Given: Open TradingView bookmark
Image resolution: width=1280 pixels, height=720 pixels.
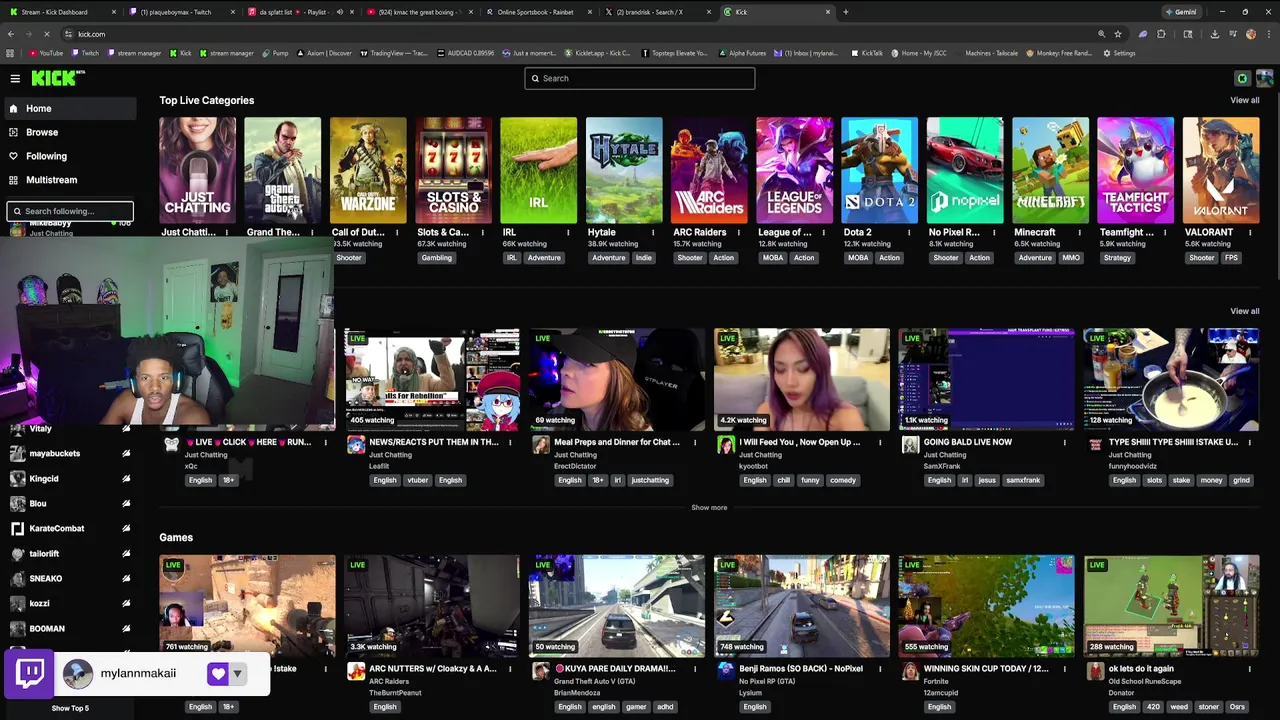Looking at the screenshot, I should (395, 53).
